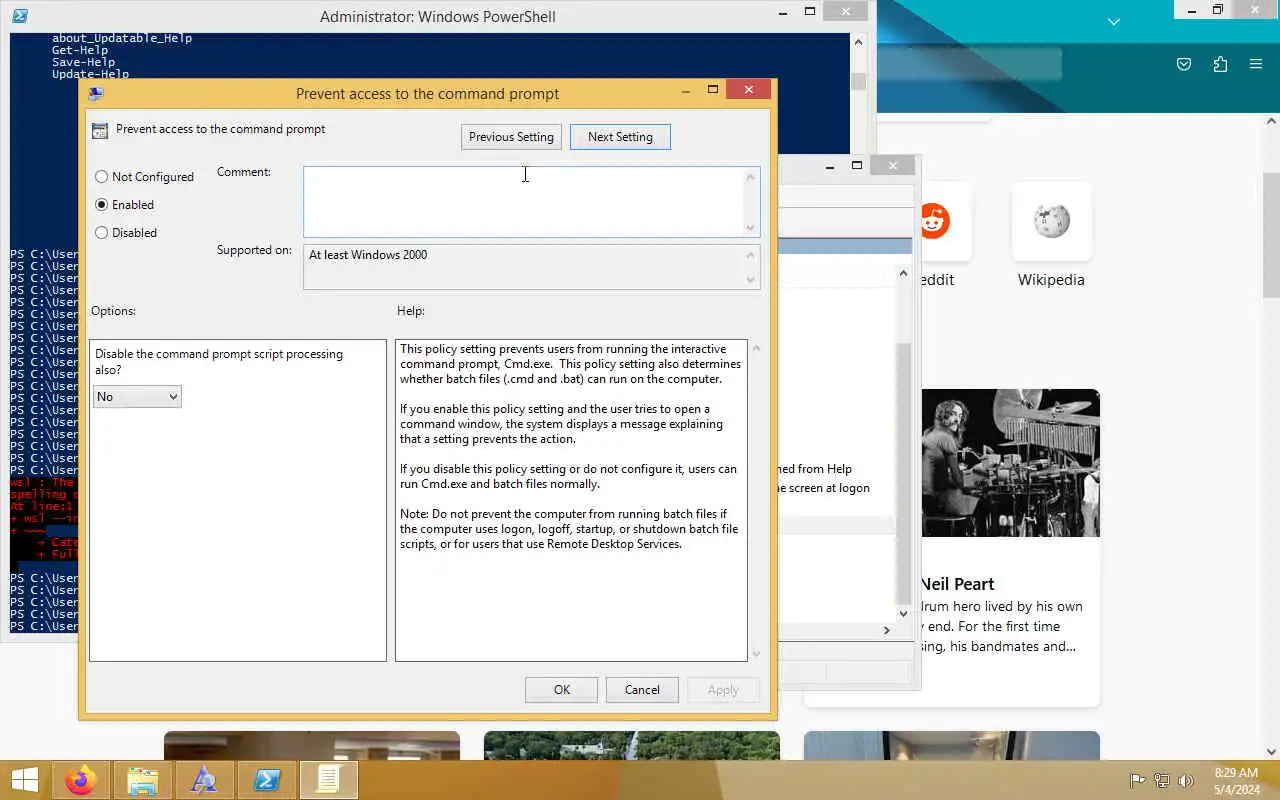Click the Firefox page scrollbar down arrow
This screenshot has width=1280, height=800.
pos(1272,751)
